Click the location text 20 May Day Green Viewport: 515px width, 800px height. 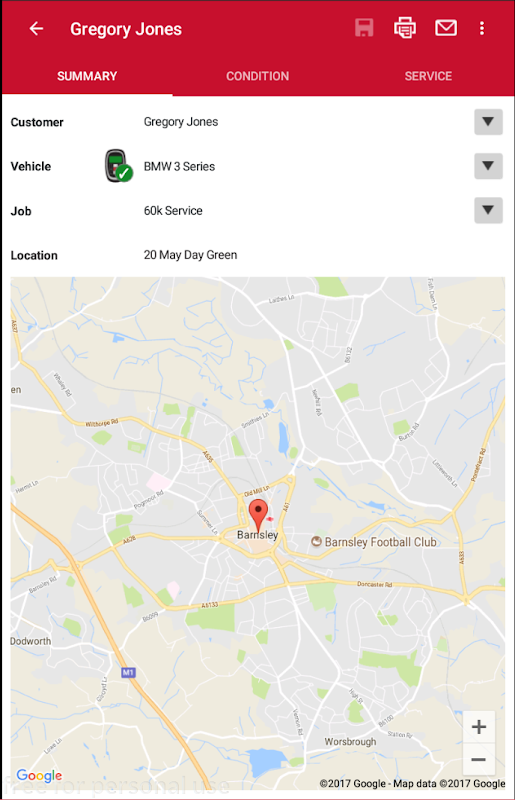[x=190, y=255]
